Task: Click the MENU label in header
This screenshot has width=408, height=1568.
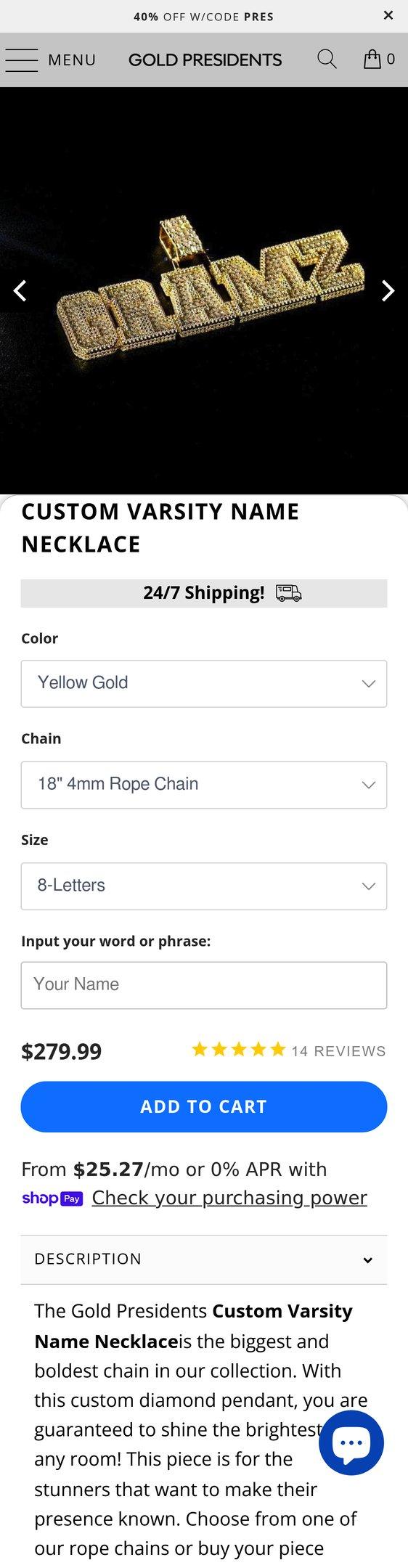Action: click(72, 60)
